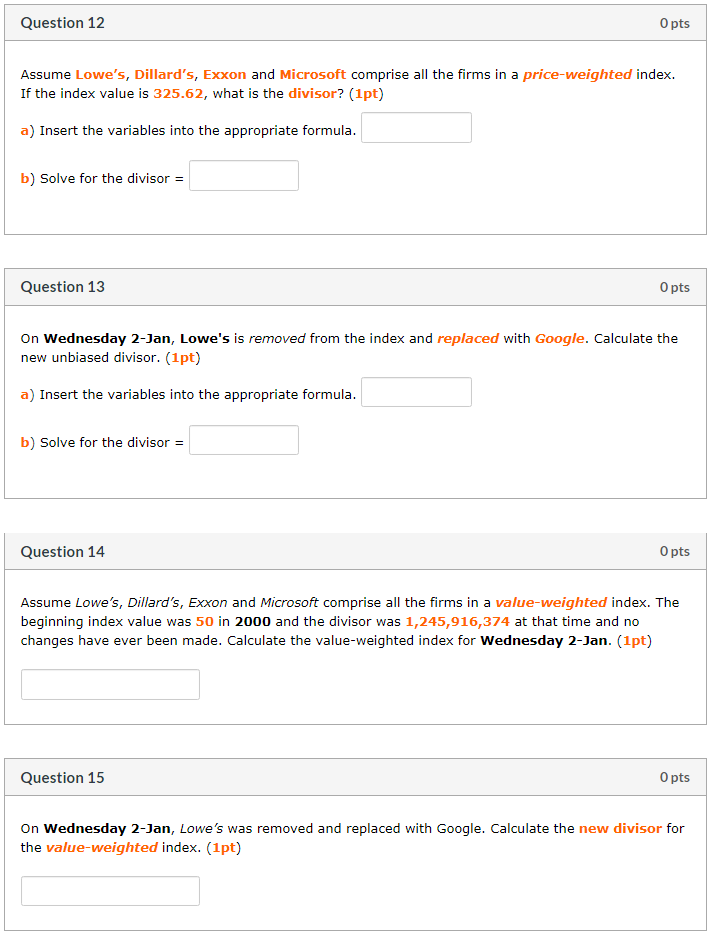
Task: Click the Question 13 formula input field
Action: coord(416,392)
